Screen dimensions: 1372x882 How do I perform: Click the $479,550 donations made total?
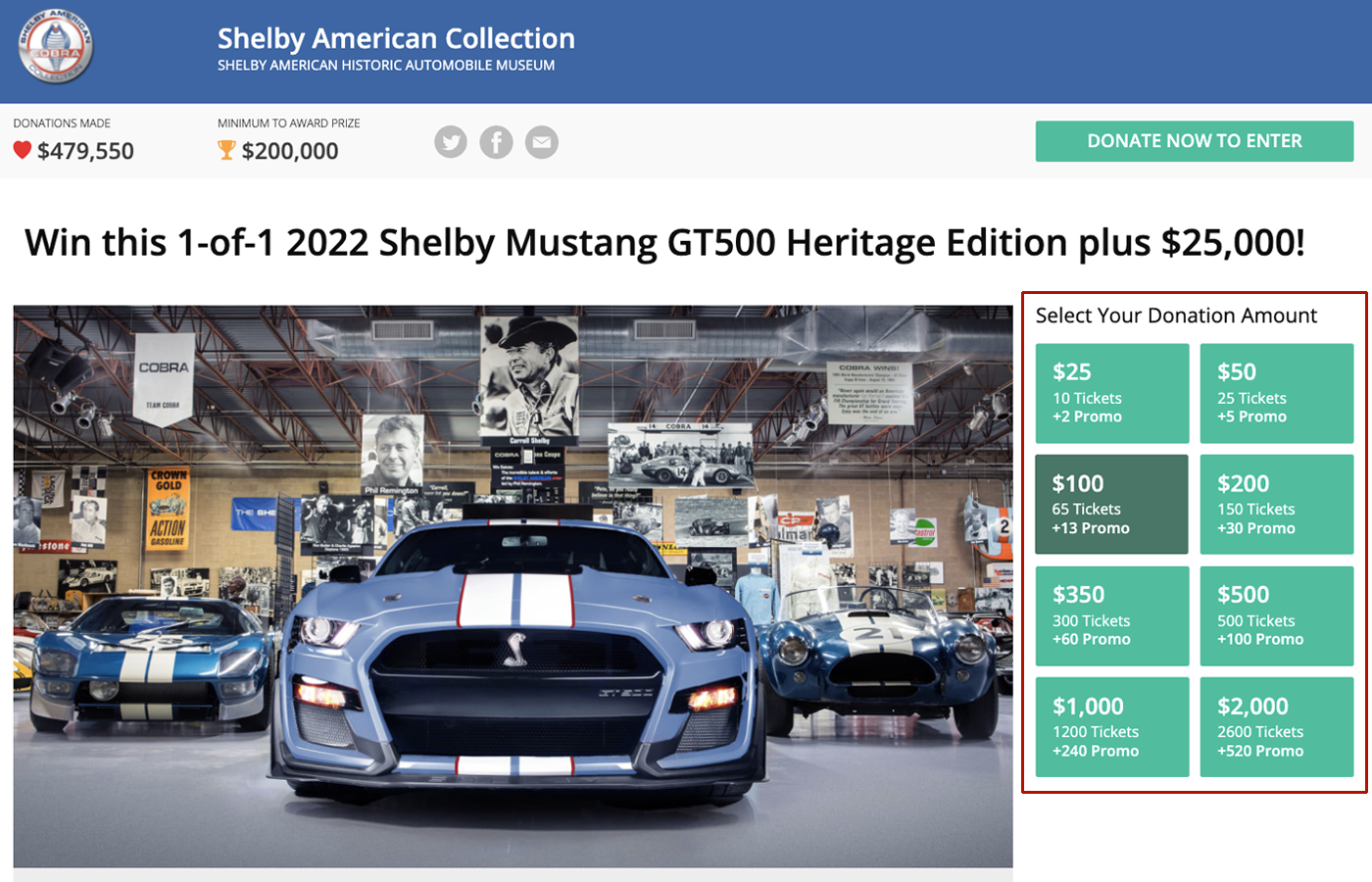(x=83, y=152)
